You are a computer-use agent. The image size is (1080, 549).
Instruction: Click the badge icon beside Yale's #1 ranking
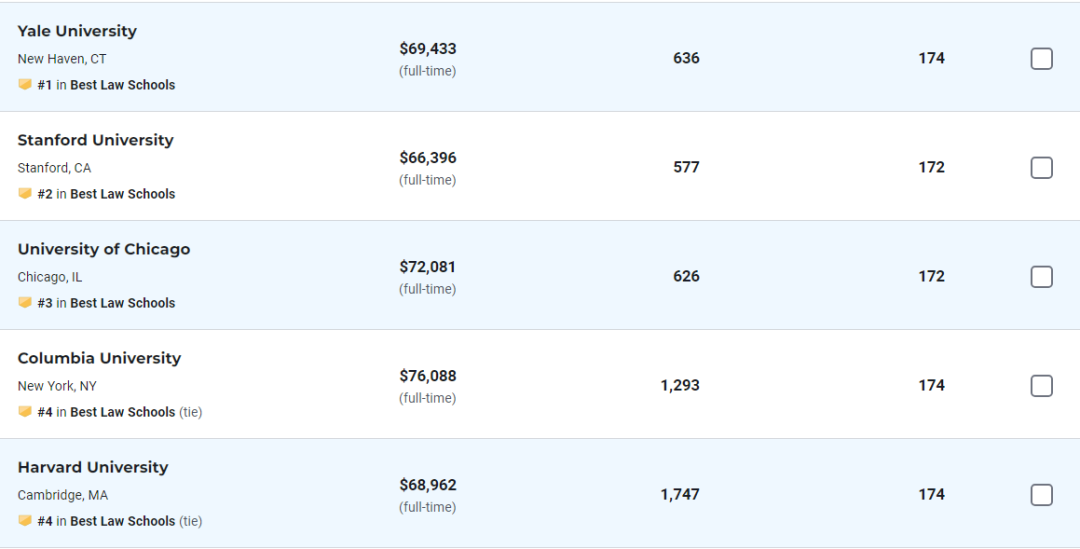coord(25,85)
